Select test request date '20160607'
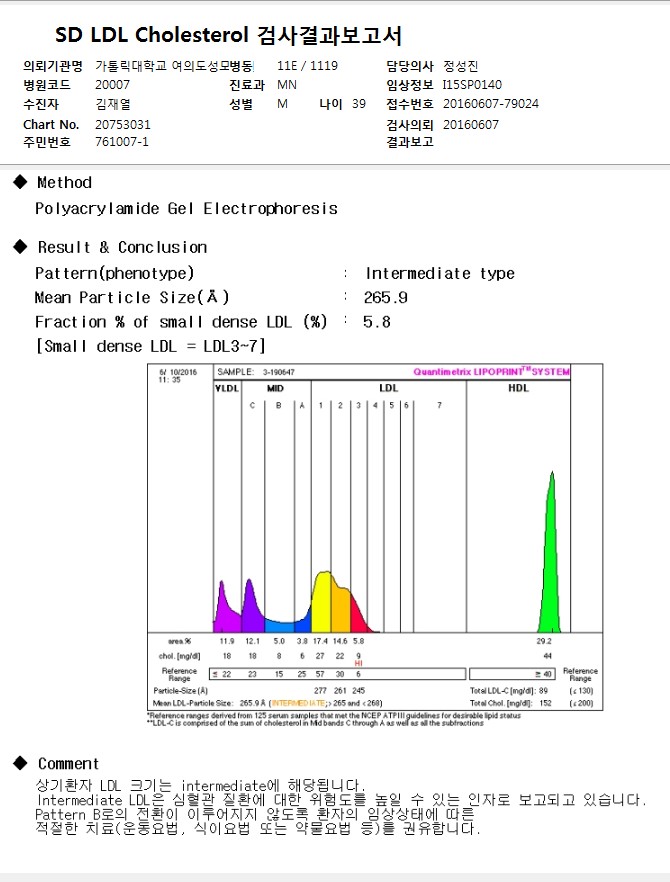670x882 pixels. click(470, 124)
